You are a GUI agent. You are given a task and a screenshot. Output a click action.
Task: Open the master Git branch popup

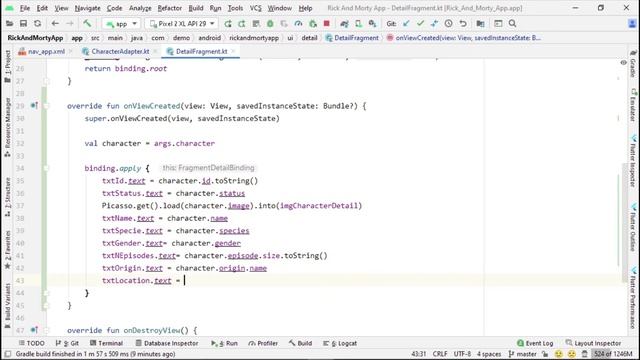coord(522,354)
